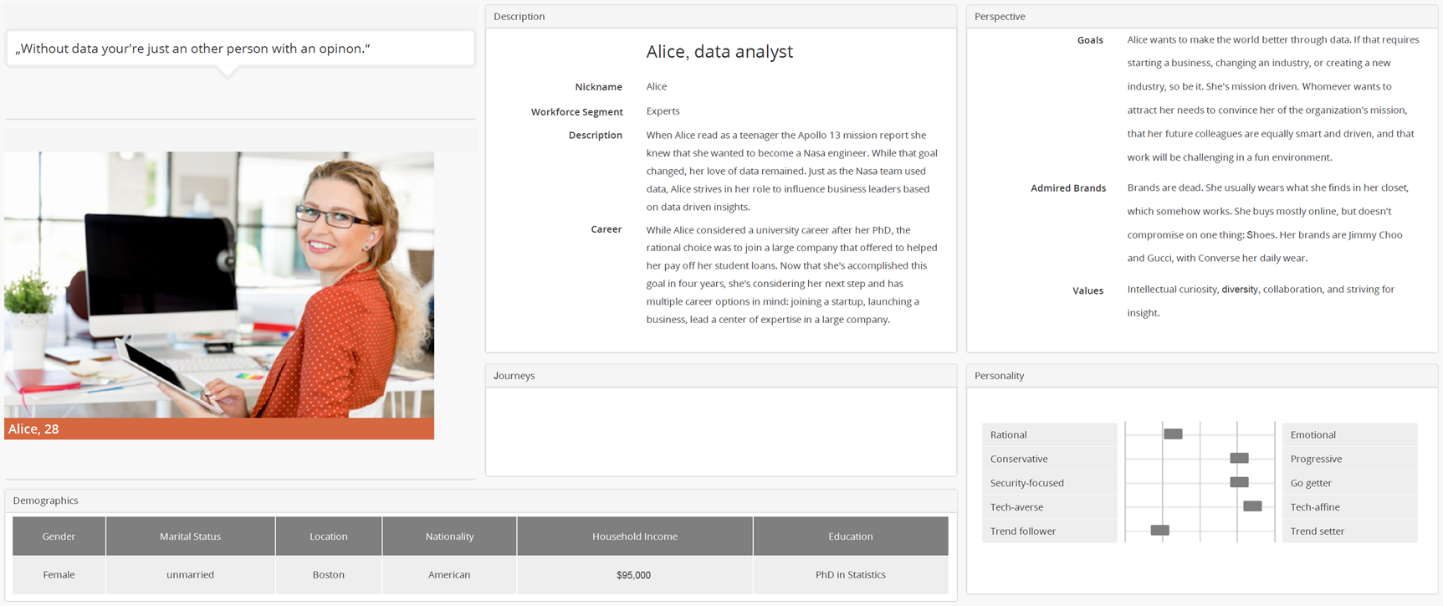Select the Security-focused–Go getter slider handle

1239,482
